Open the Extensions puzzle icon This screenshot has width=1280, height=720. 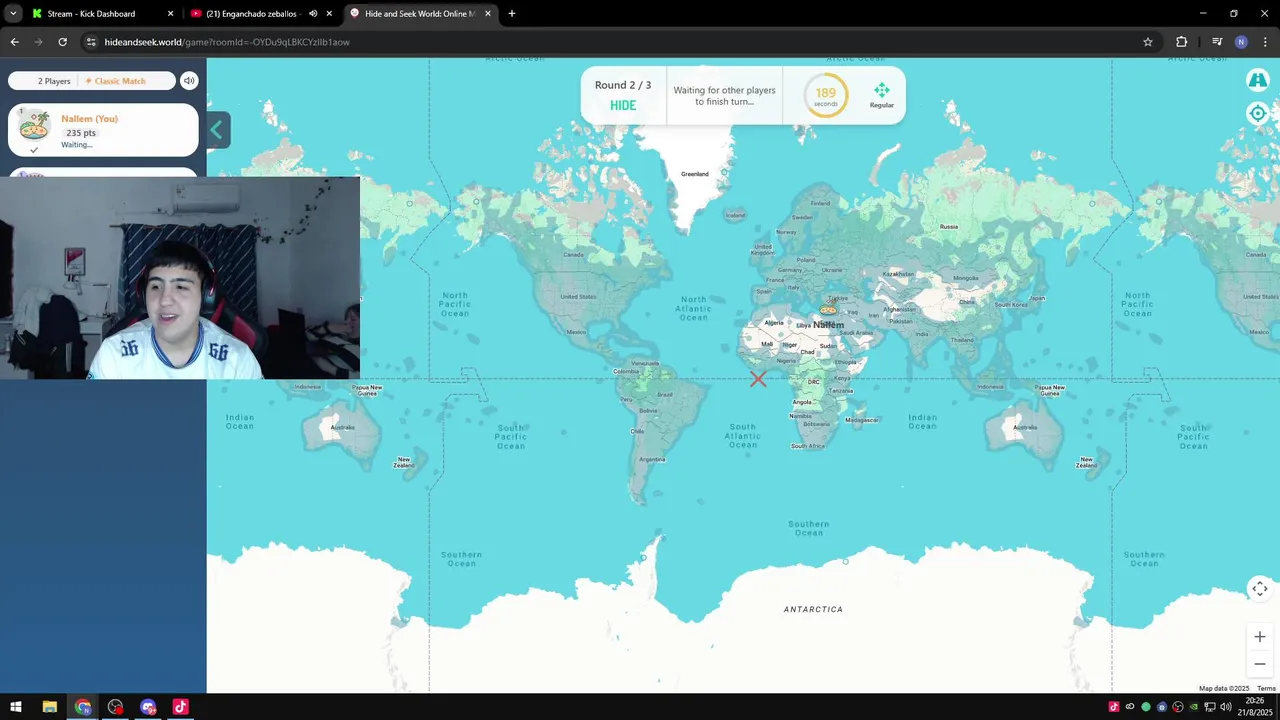coord(1182,42)
